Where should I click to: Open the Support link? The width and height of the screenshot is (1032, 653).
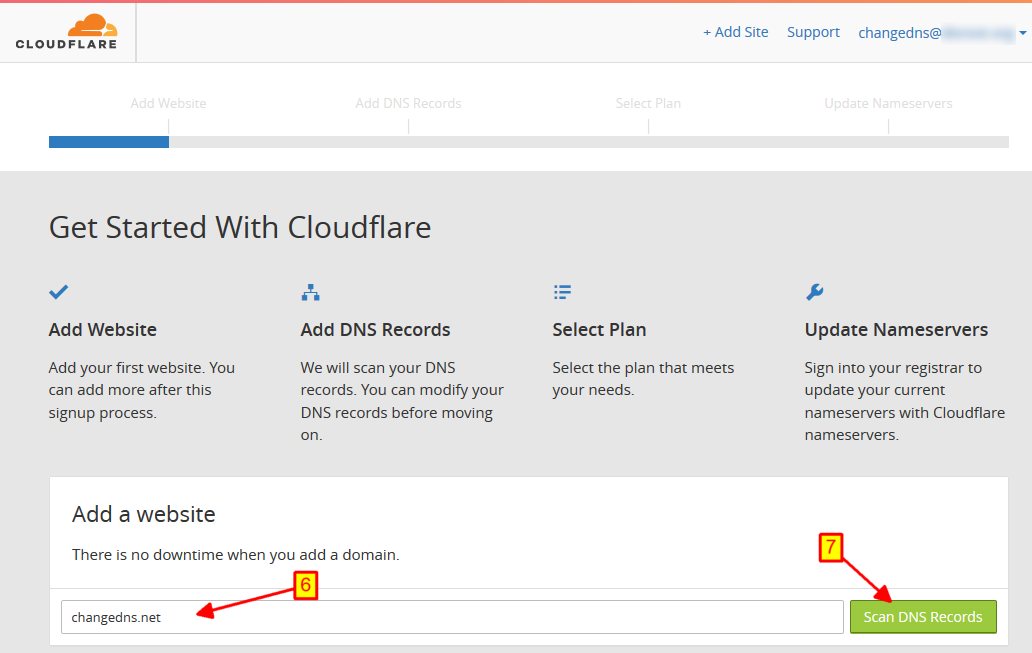(813, 32)
